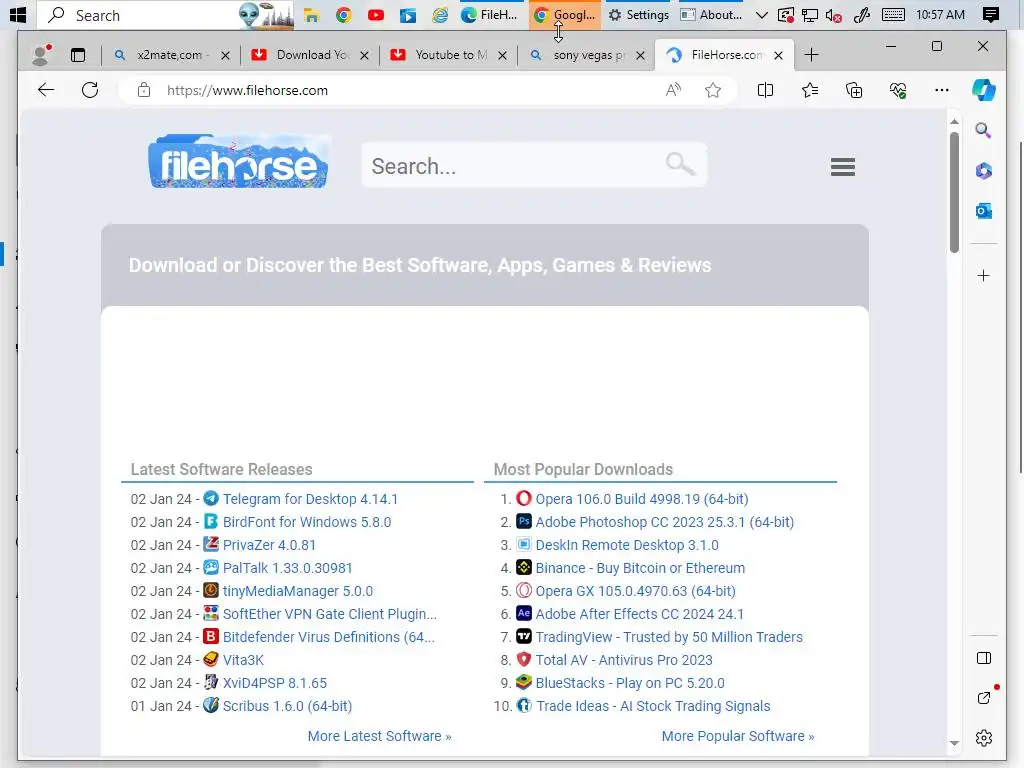Open the Favorites list icon

click(810, 90)
